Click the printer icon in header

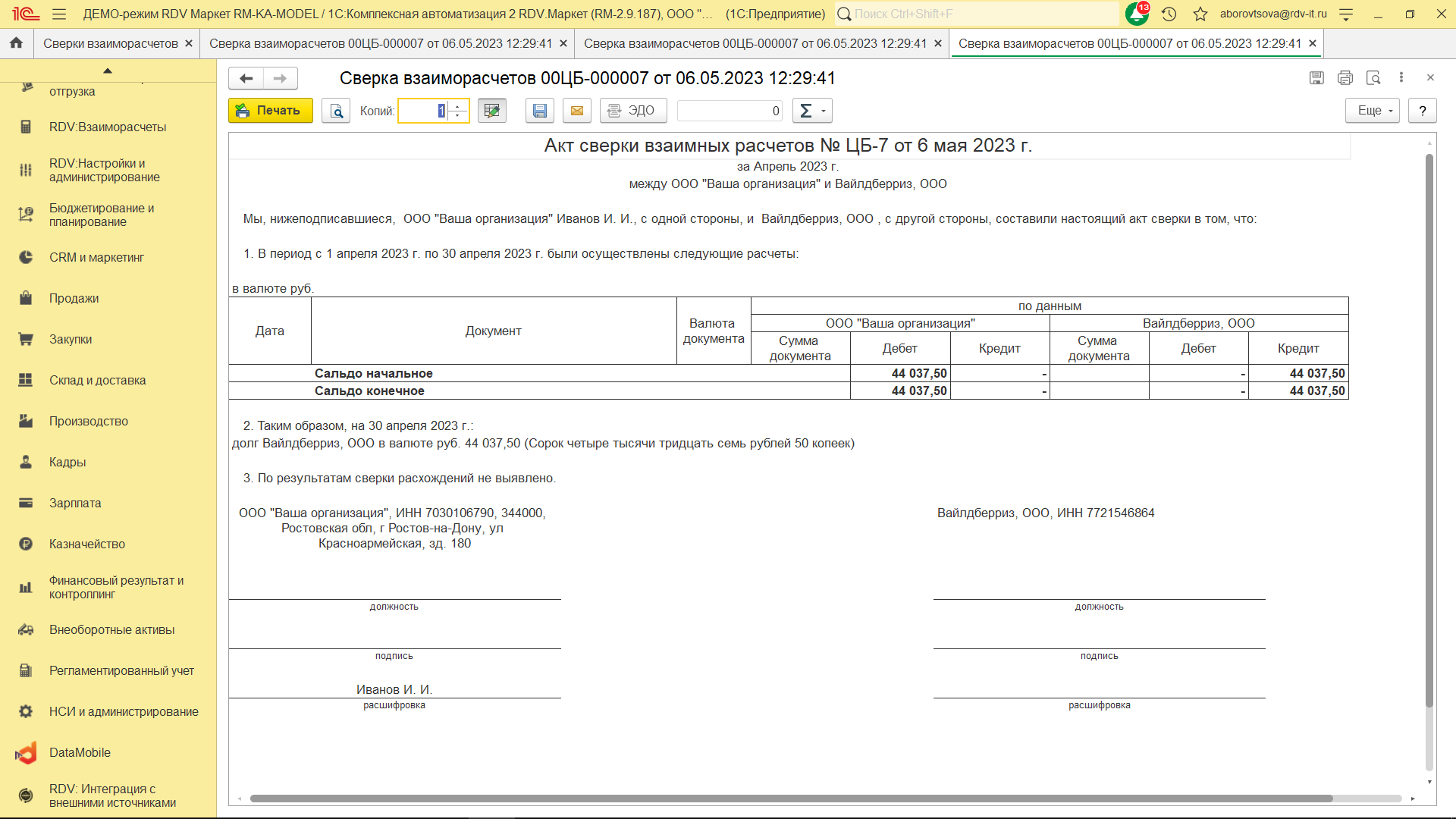tap(1345, 78)
